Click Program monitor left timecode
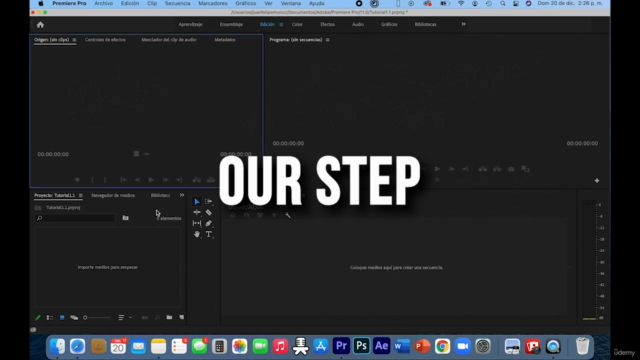The width and height of the screenshot is (640, 360). pyautogui.click(x=288, y=143)
